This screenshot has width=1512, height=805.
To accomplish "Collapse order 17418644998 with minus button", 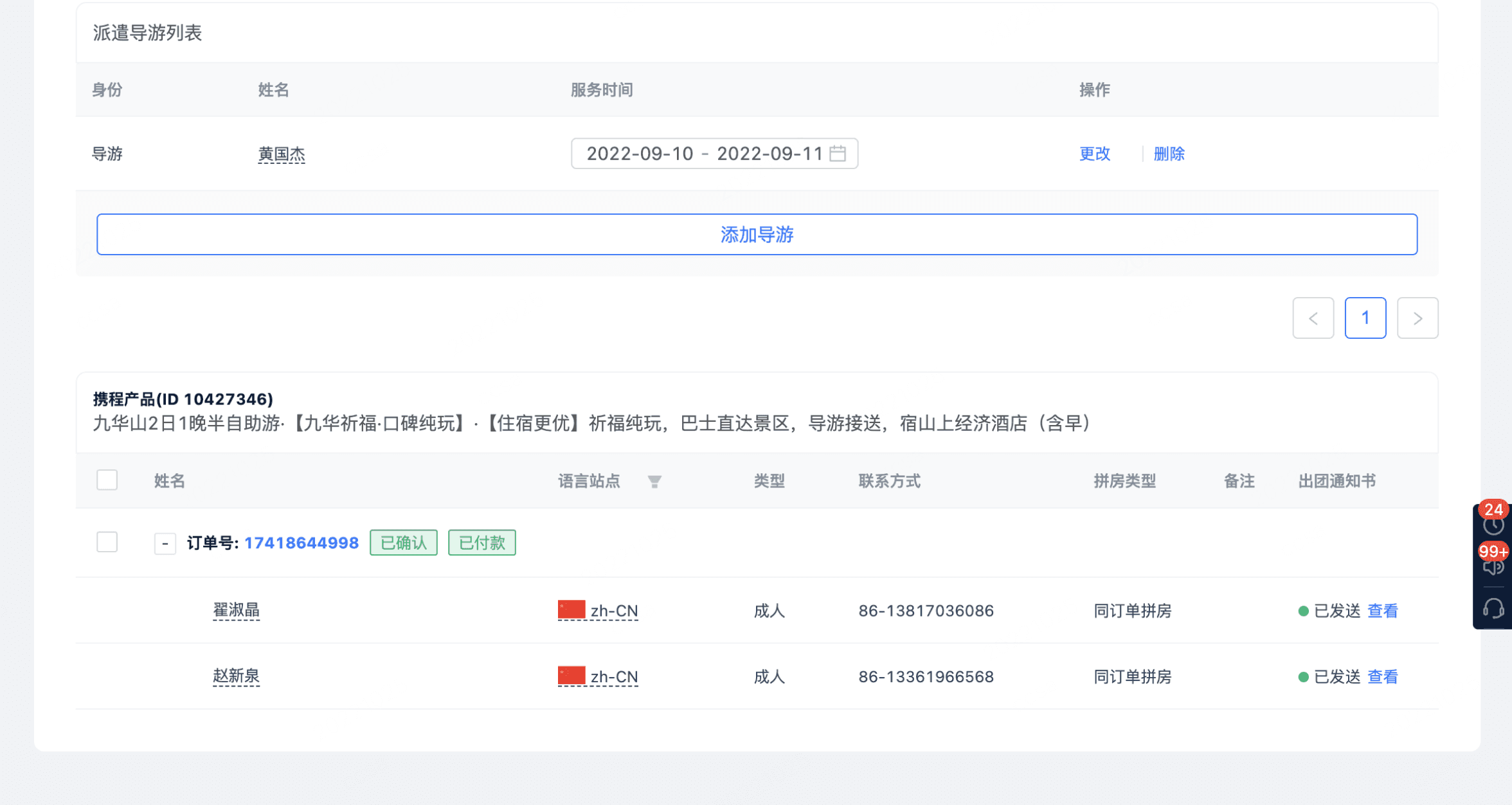I will (x=165, y=543).
